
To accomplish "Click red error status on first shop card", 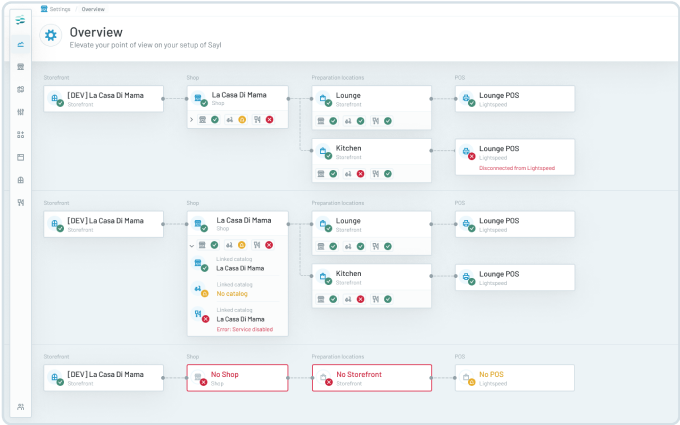I will point(270,120).
